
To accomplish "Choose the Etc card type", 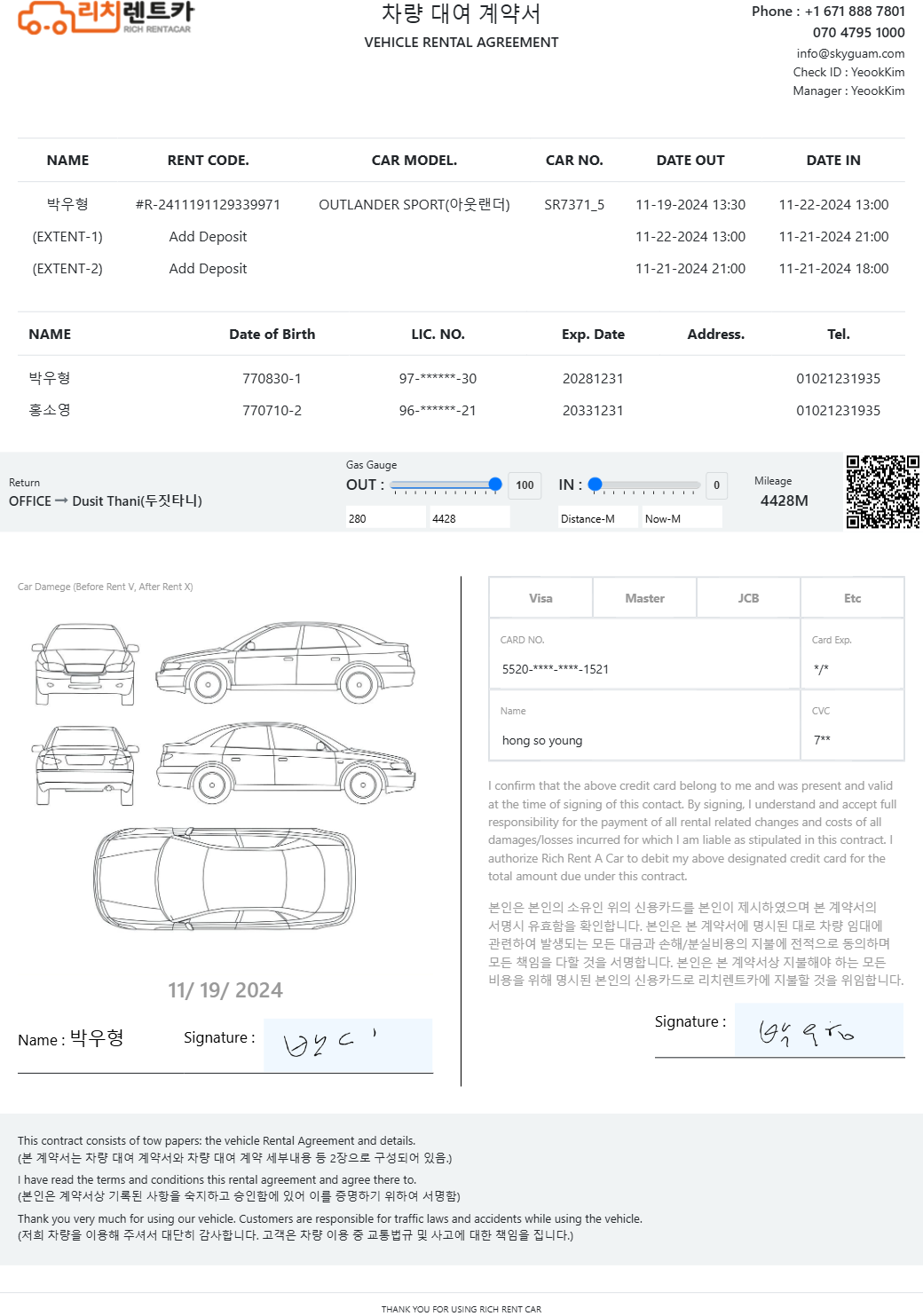I will click(852, 598).
